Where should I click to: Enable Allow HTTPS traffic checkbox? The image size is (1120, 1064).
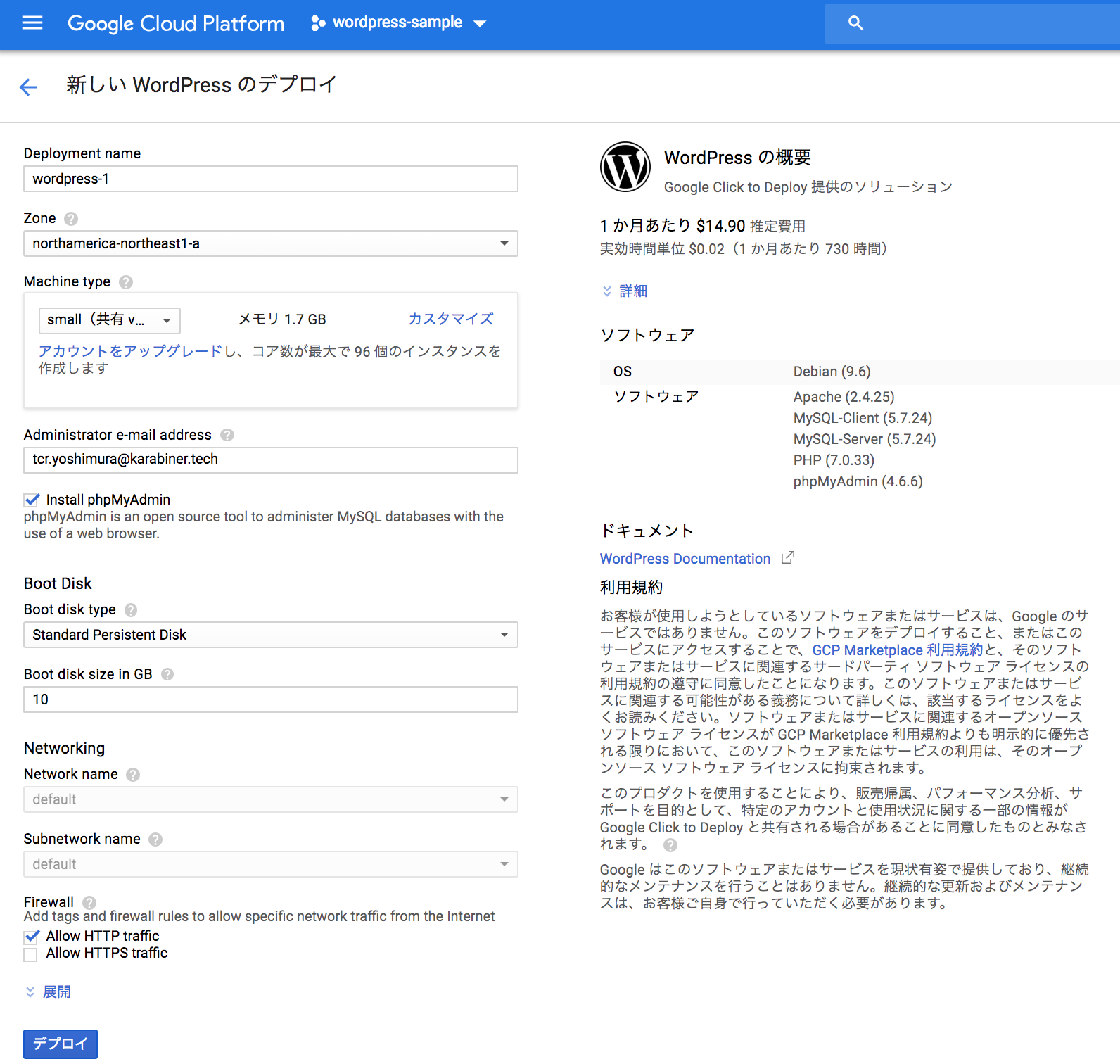click(31, 954)
